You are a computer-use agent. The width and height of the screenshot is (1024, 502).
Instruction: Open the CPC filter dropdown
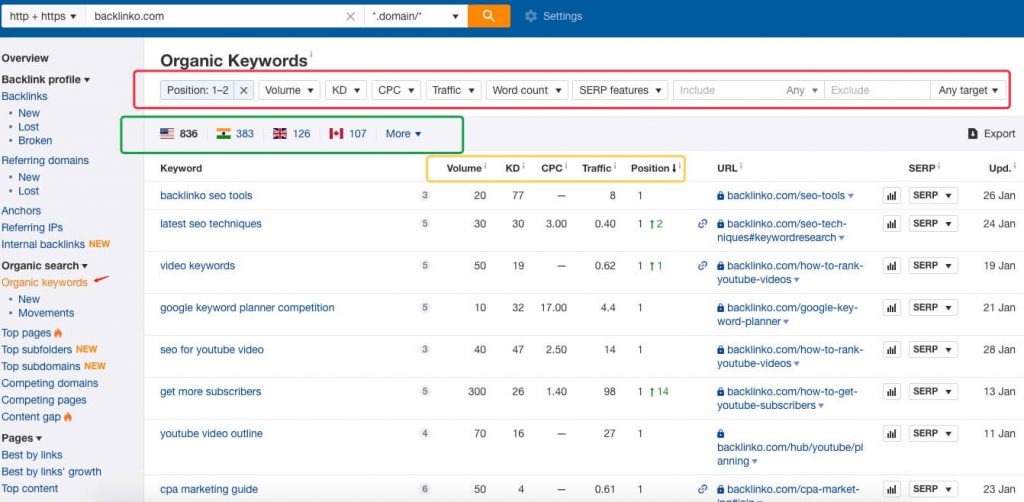(396, 90)
